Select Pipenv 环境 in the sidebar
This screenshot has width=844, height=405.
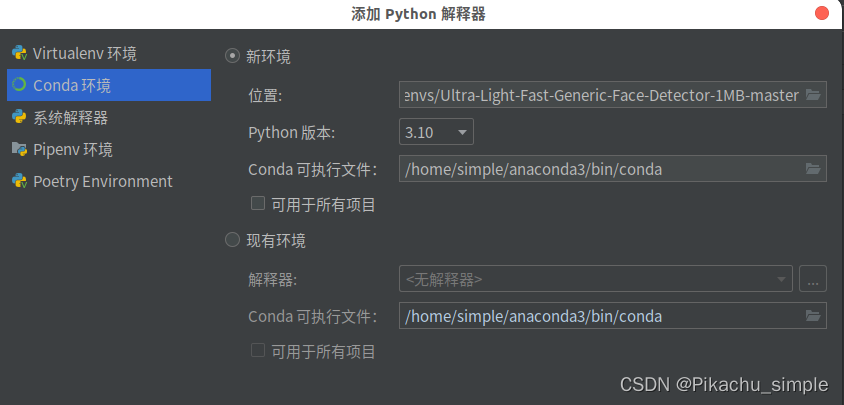click(72, 149)
